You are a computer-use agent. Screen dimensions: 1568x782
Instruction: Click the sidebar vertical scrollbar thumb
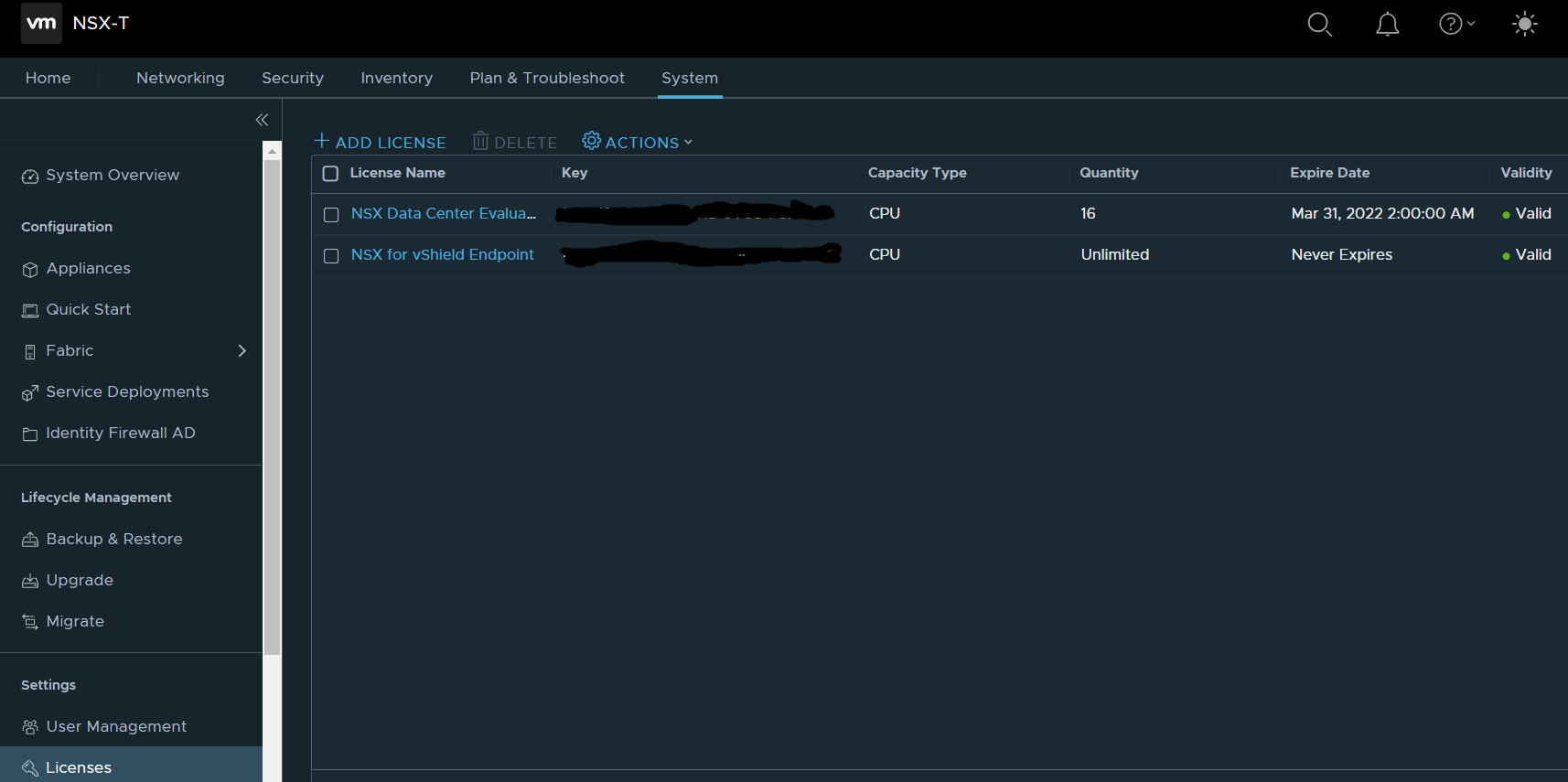pos(272,407)
